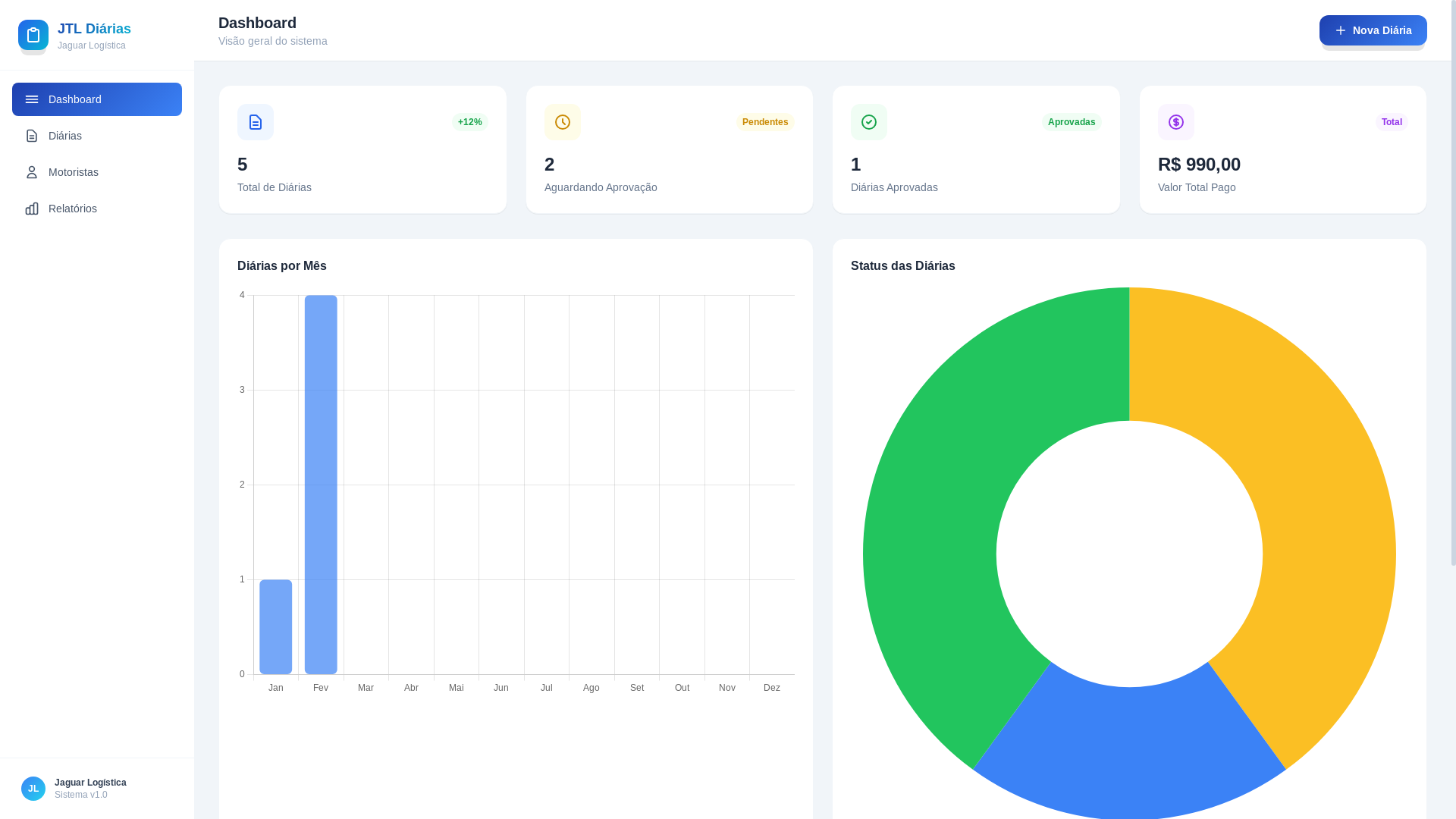Click the Pendentes badge
Image resolution: width=1456 pixels, height=819 pixels.
pyautogui.click(x=764, y=122)
